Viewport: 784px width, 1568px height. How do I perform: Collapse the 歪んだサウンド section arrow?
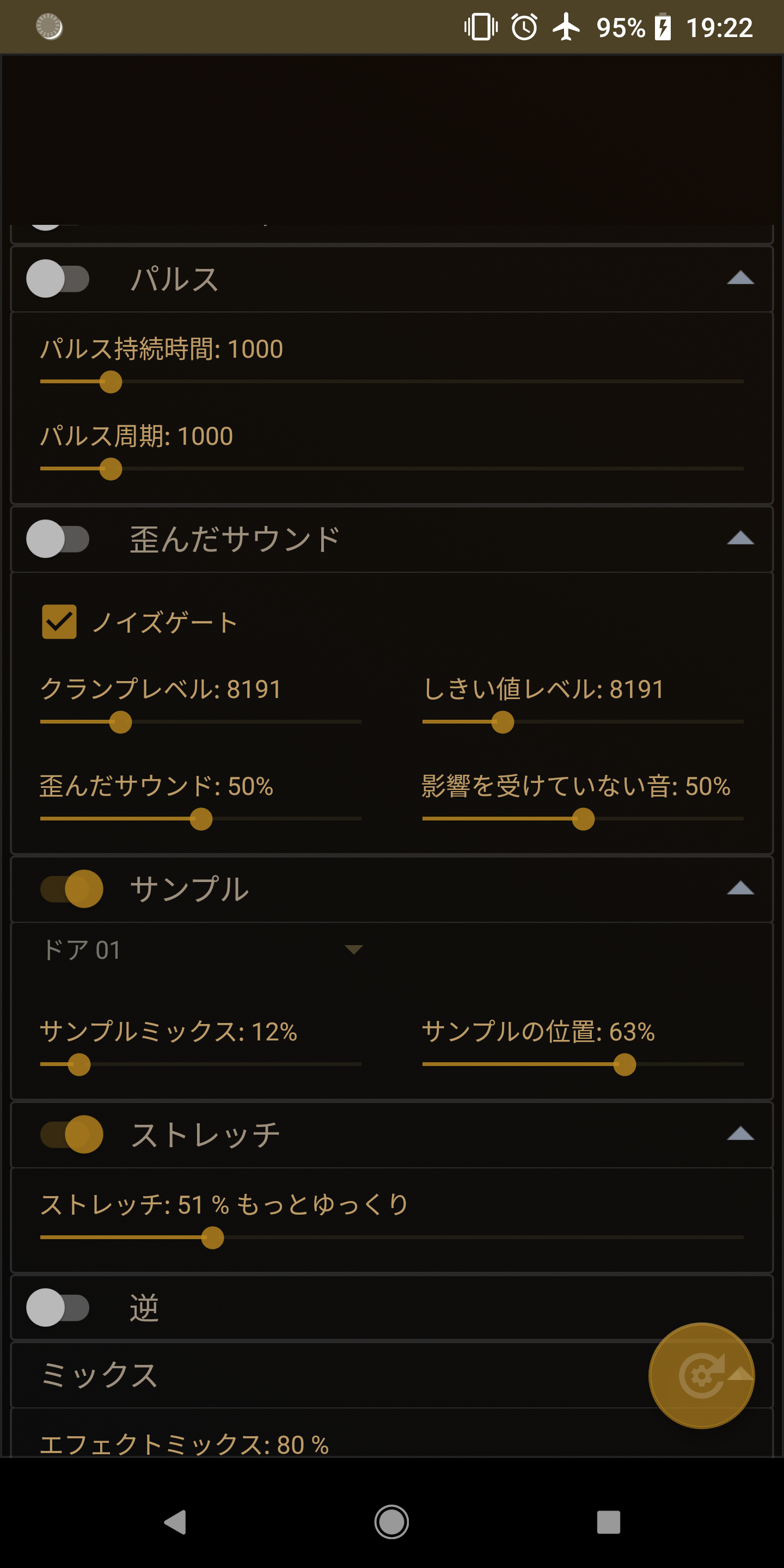coord(740,538)
